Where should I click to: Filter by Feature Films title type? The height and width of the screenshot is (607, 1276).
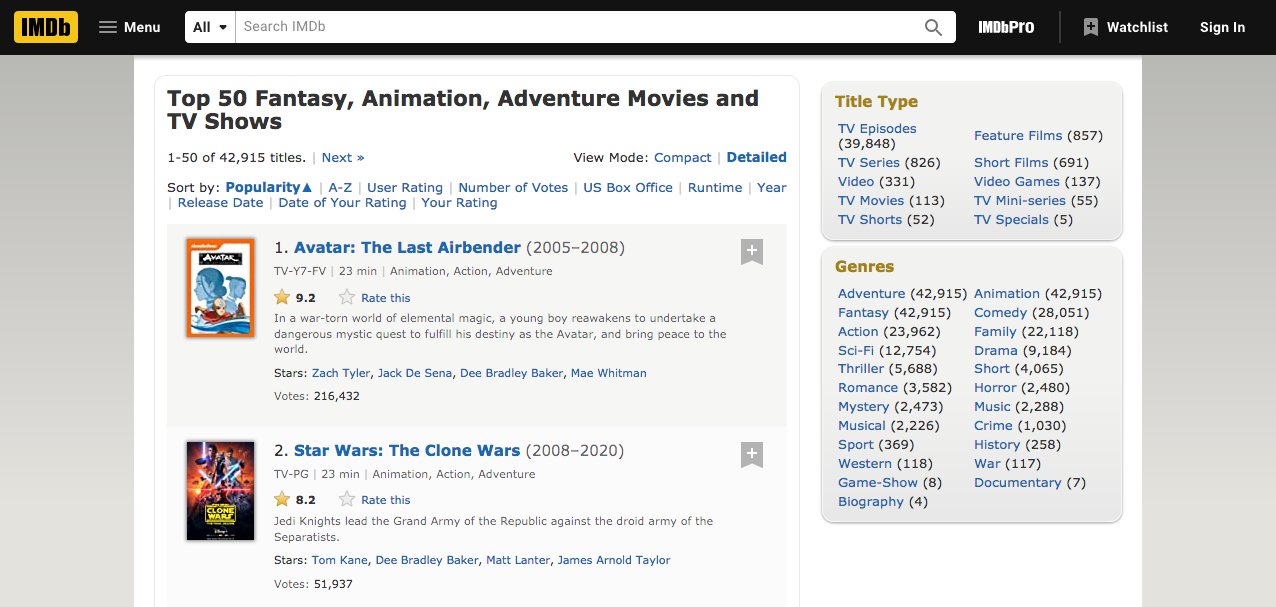pyautogui.click(x=1018, y=135)
